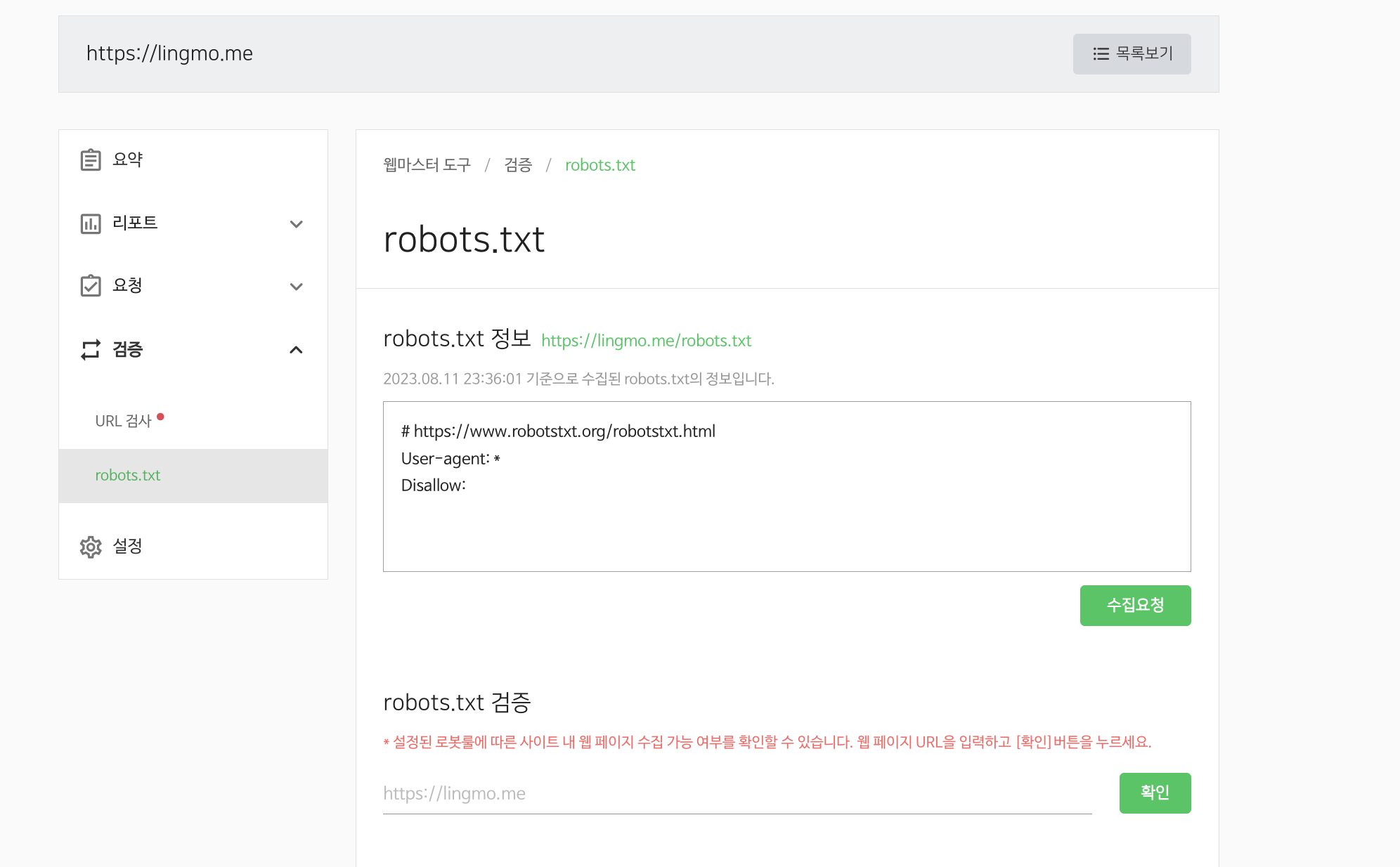The image size is (1400, 867).
Task: Focus the URL verification input field
Action: [x=737, y=794]
